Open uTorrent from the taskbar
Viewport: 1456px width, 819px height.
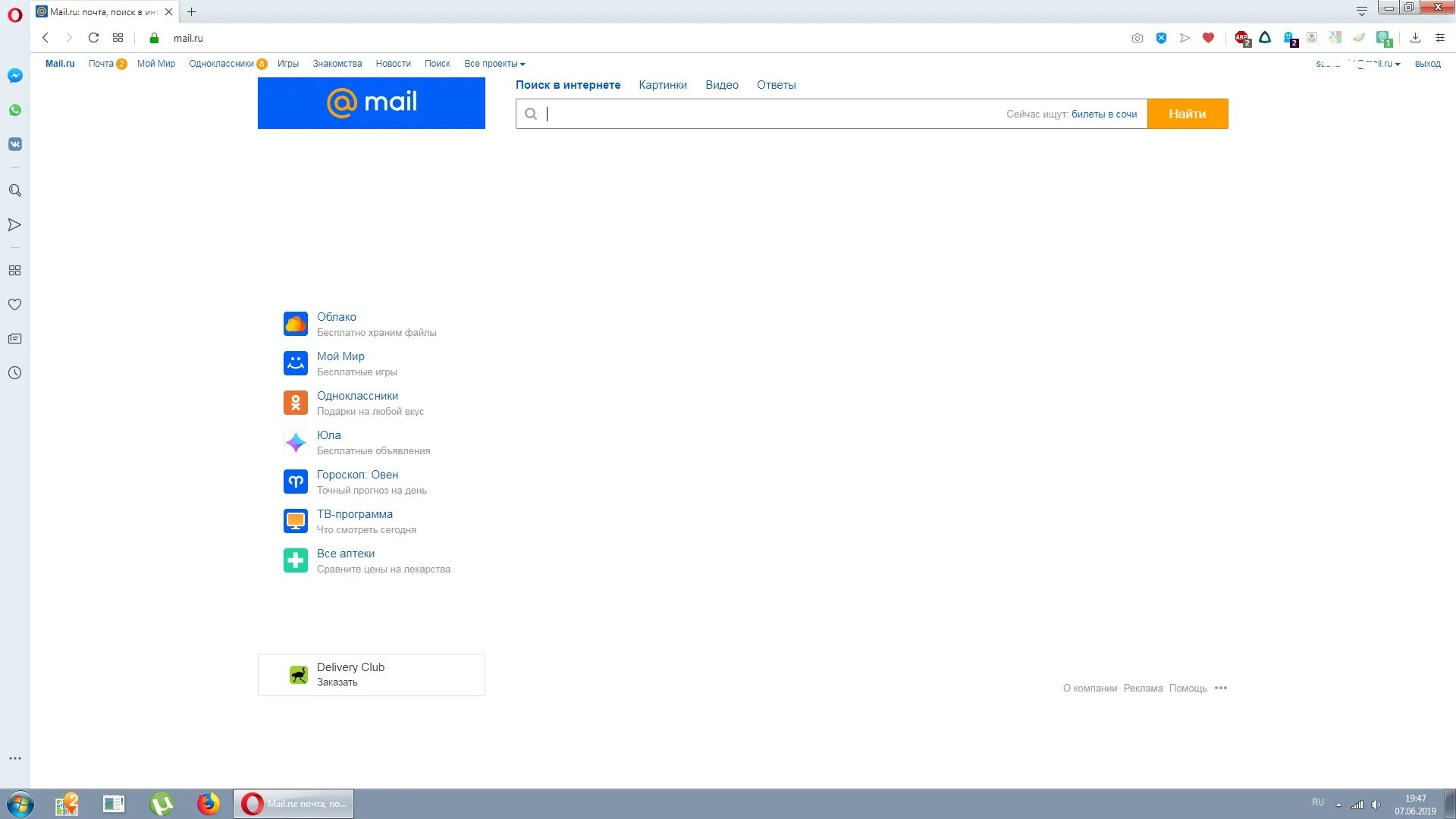tap(162, 804)
